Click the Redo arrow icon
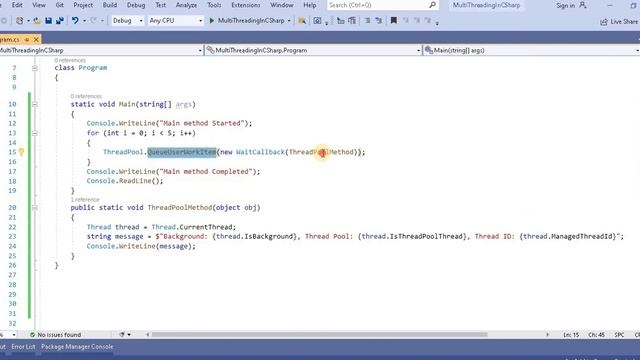The width and height of the screenshot is (640, 360). tap(93, 20)
